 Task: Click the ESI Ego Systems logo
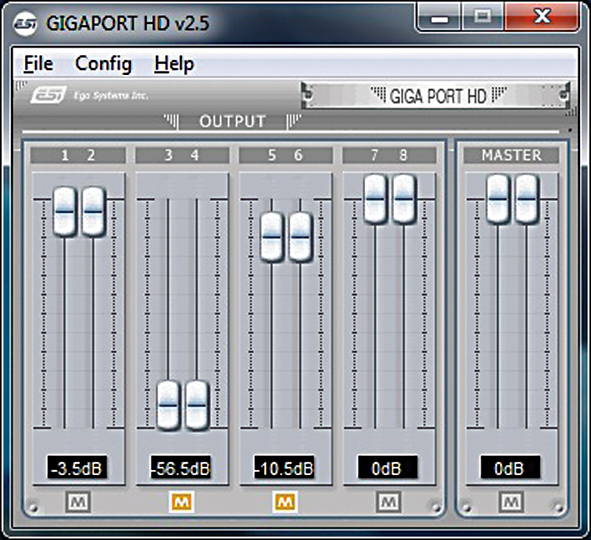tap(89, 95)
